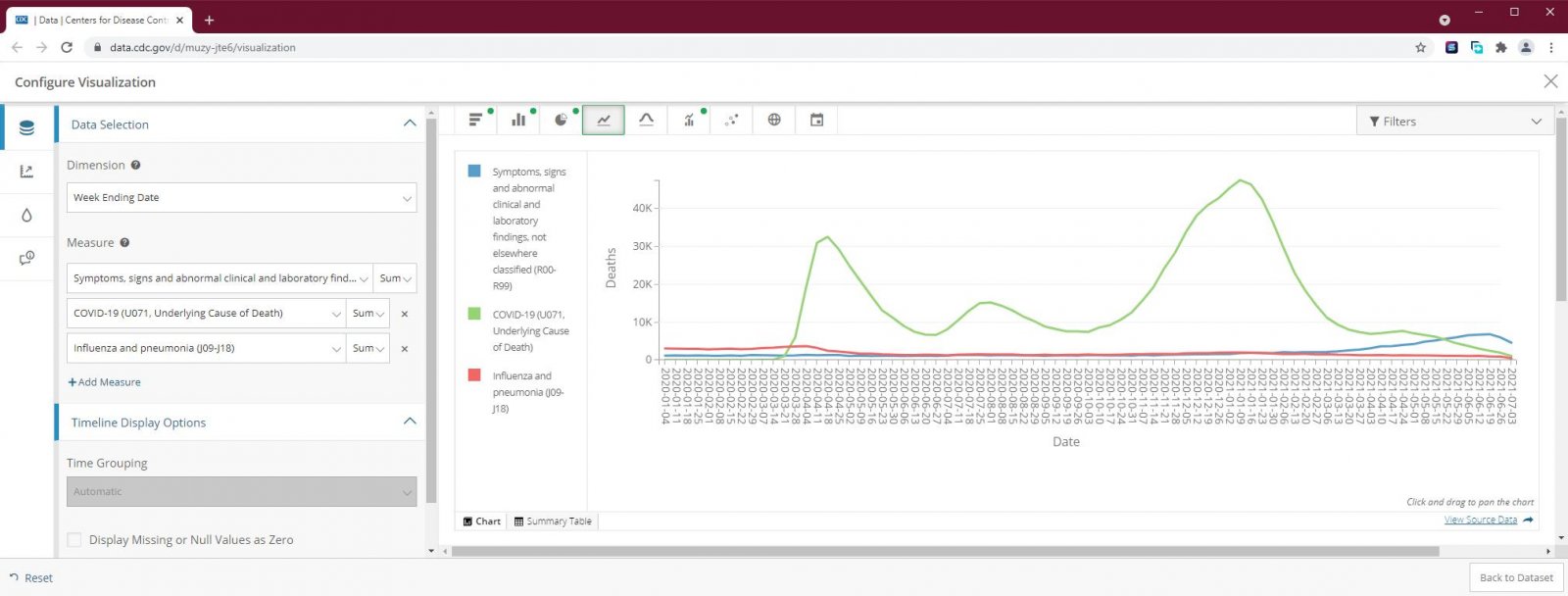Open the Week Ending Date dimension dropdown
Image resolution: width=1568 pixels, height=596 pixels.
(x=241, y=198)
